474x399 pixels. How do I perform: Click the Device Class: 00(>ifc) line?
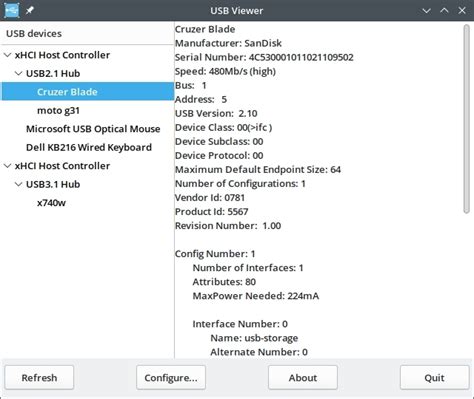[x=224, y=127]
